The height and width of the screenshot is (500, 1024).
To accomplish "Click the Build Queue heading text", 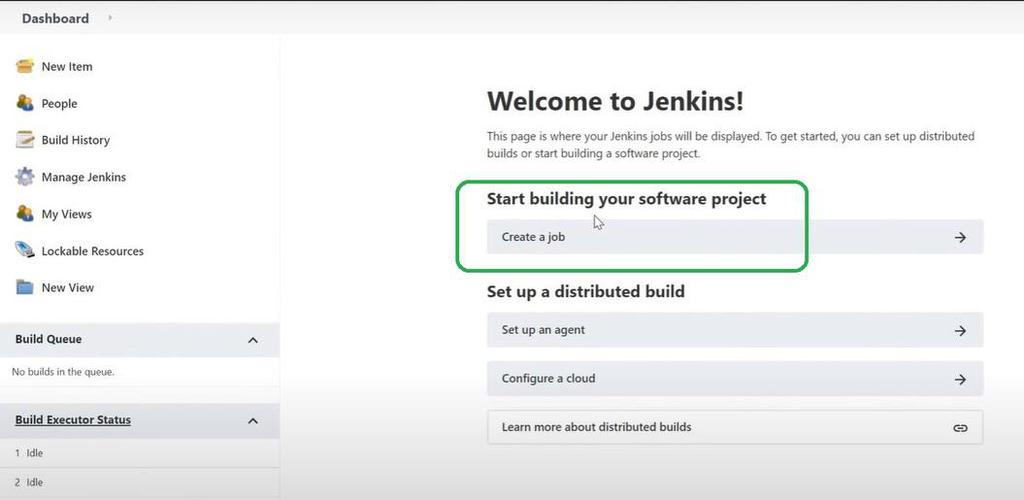I will point(48,339).
